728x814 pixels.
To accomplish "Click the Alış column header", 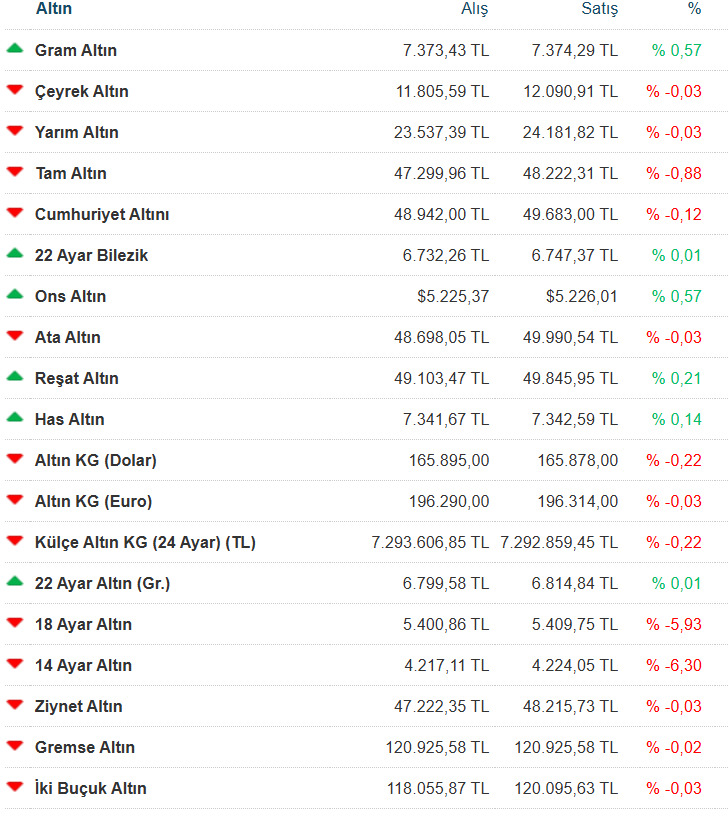I will tap(474, 9).
